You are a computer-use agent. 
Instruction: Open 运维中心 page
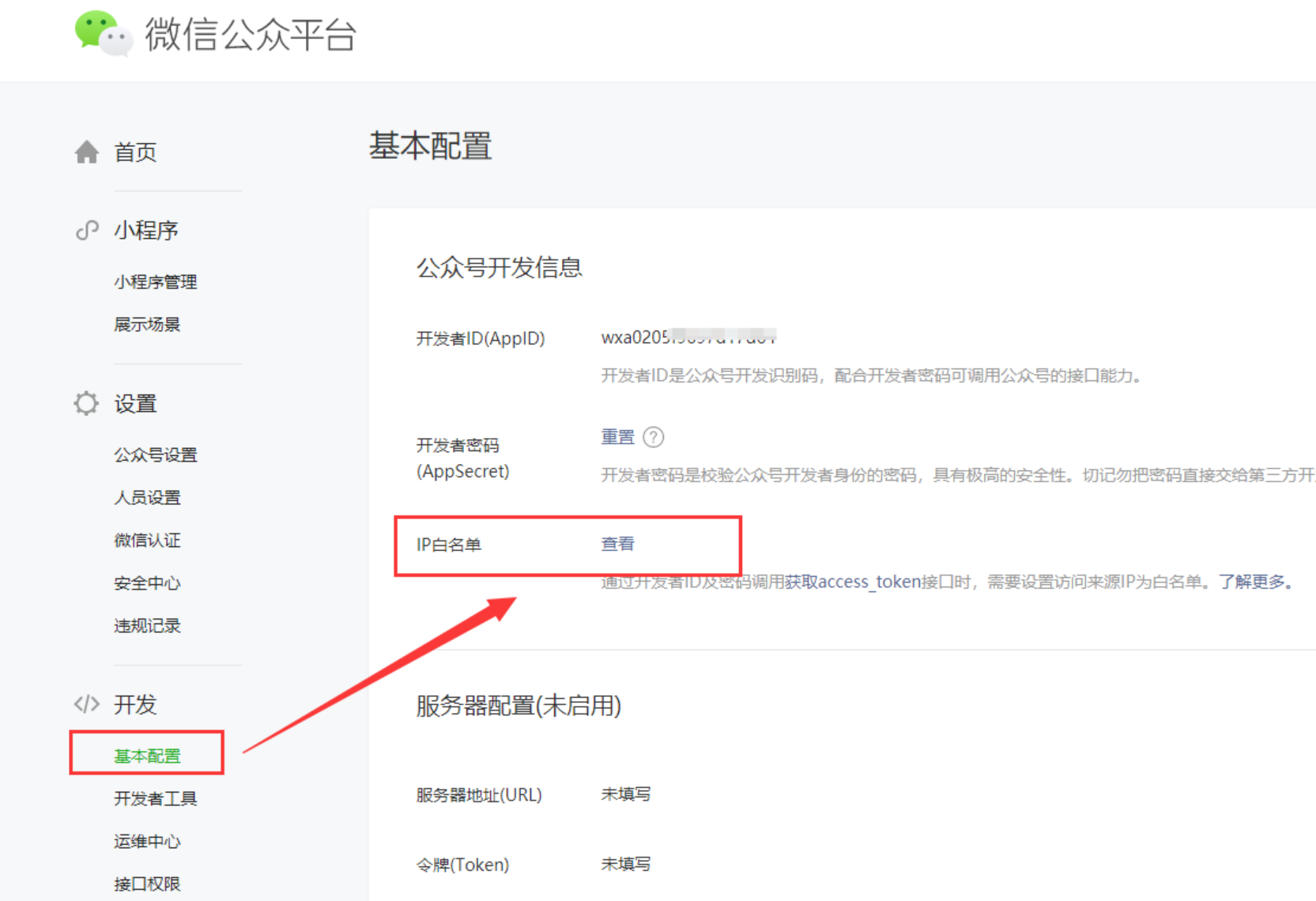147,841
